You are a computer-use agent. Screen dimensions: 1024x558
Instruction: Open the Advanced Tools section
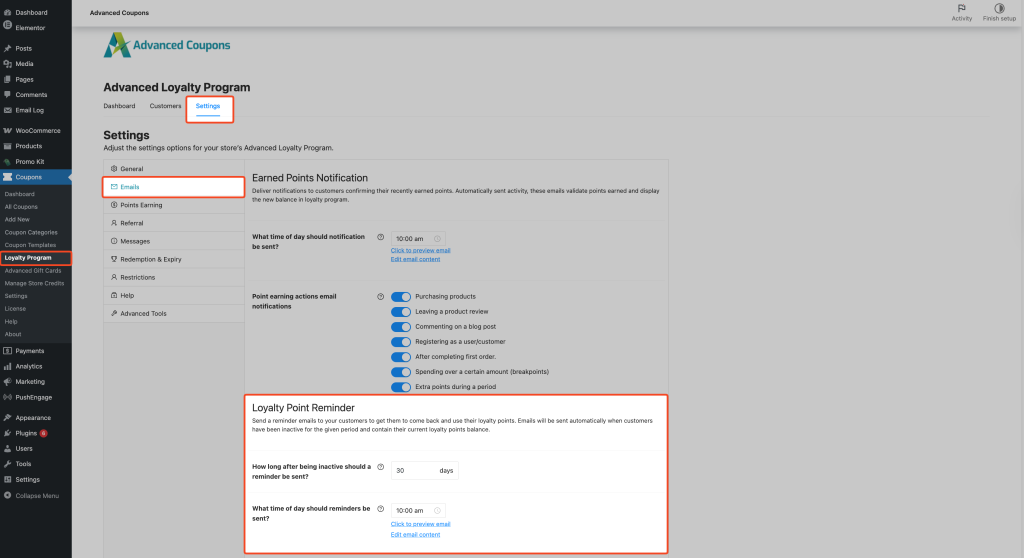point(174,314)
